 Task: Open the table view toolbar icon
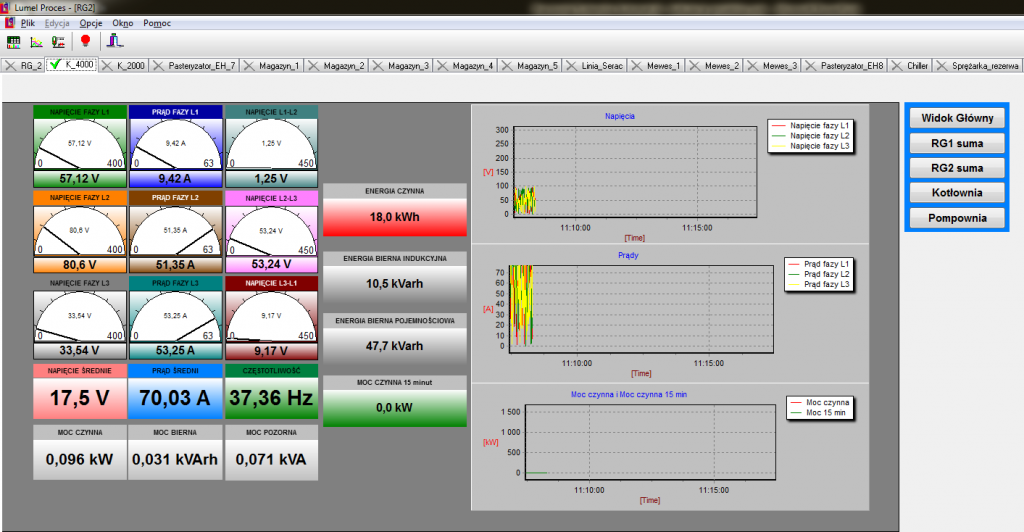[x=13, y=42]
